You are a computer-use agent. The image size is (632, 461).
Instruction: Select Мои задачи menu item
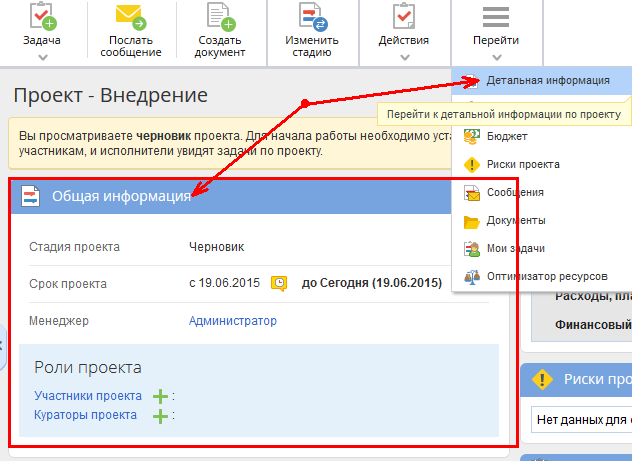tap(515, 248)
